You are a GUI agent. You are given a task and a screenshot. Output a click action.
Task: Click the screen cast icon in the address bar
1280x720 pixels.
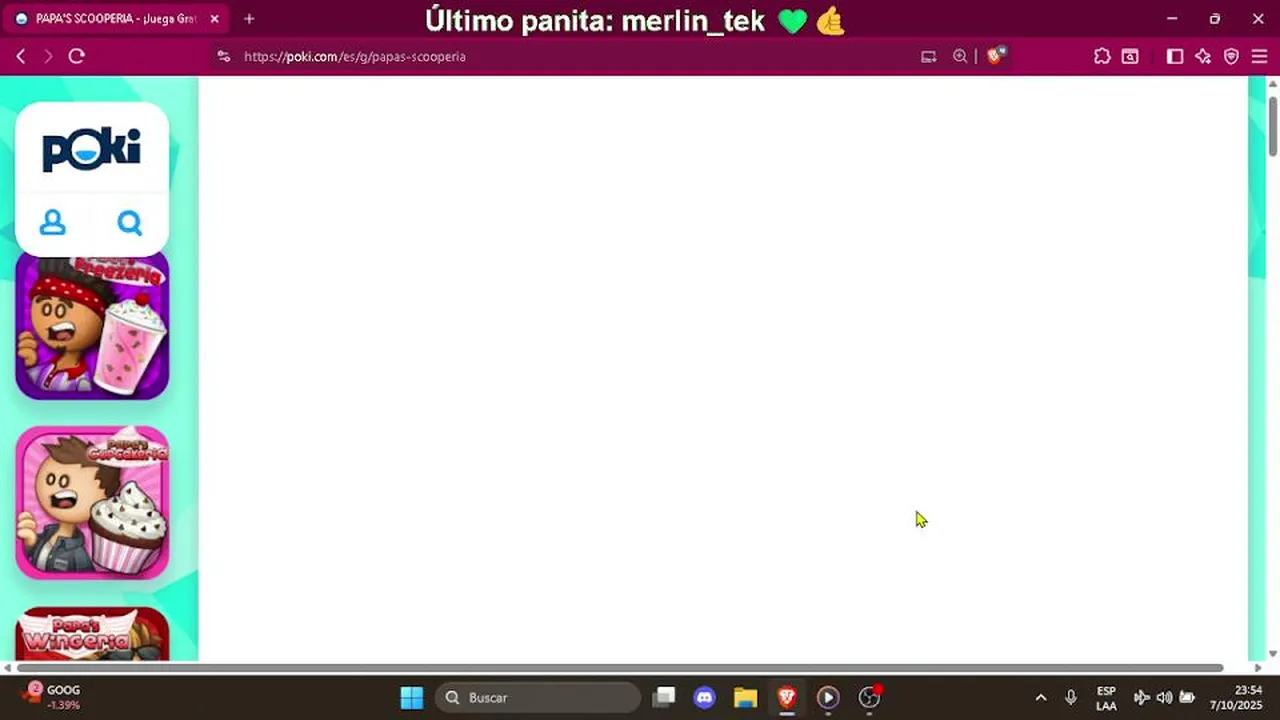coord(929,57)
